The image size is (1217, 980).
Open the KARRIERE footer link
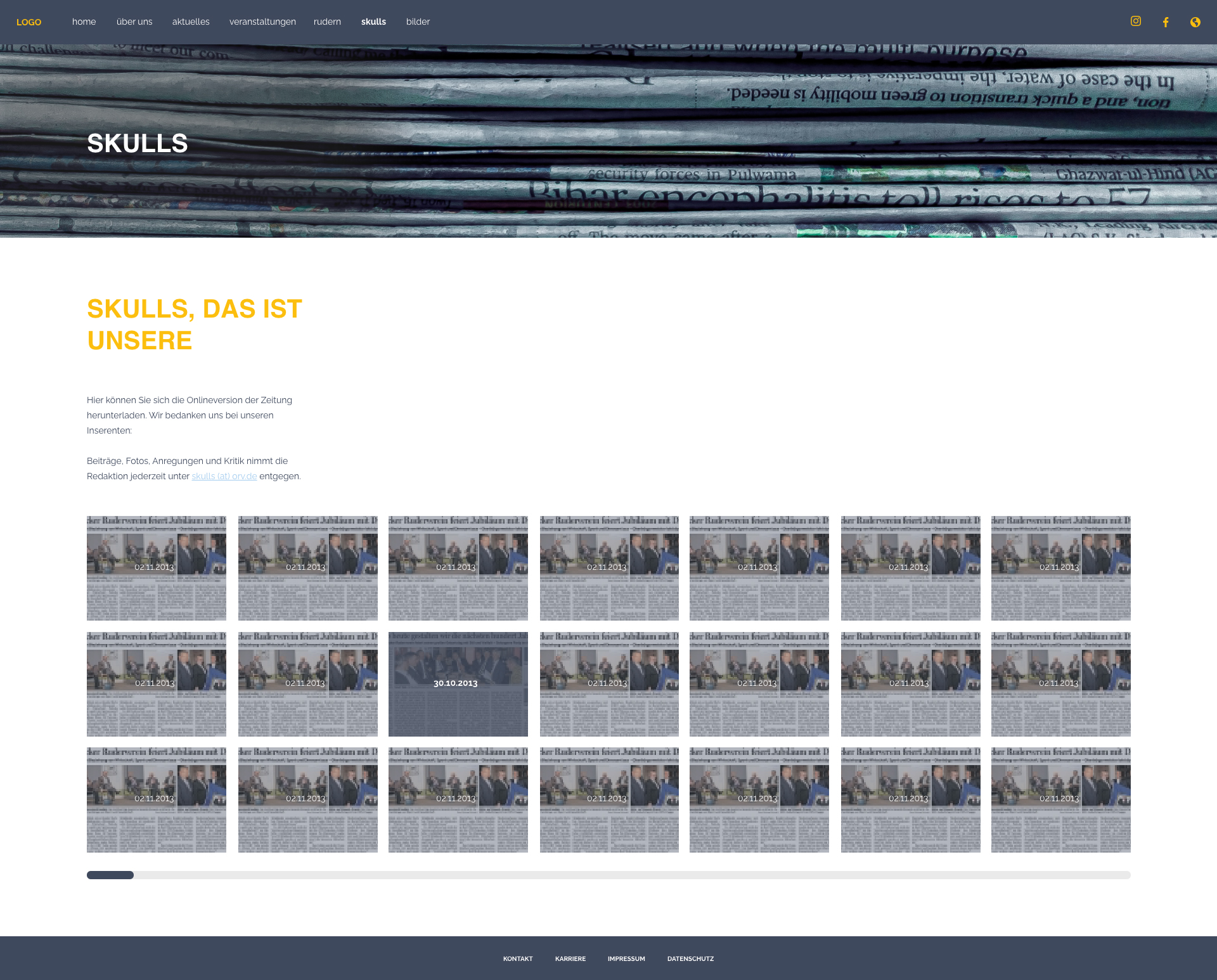click(570, 958)
